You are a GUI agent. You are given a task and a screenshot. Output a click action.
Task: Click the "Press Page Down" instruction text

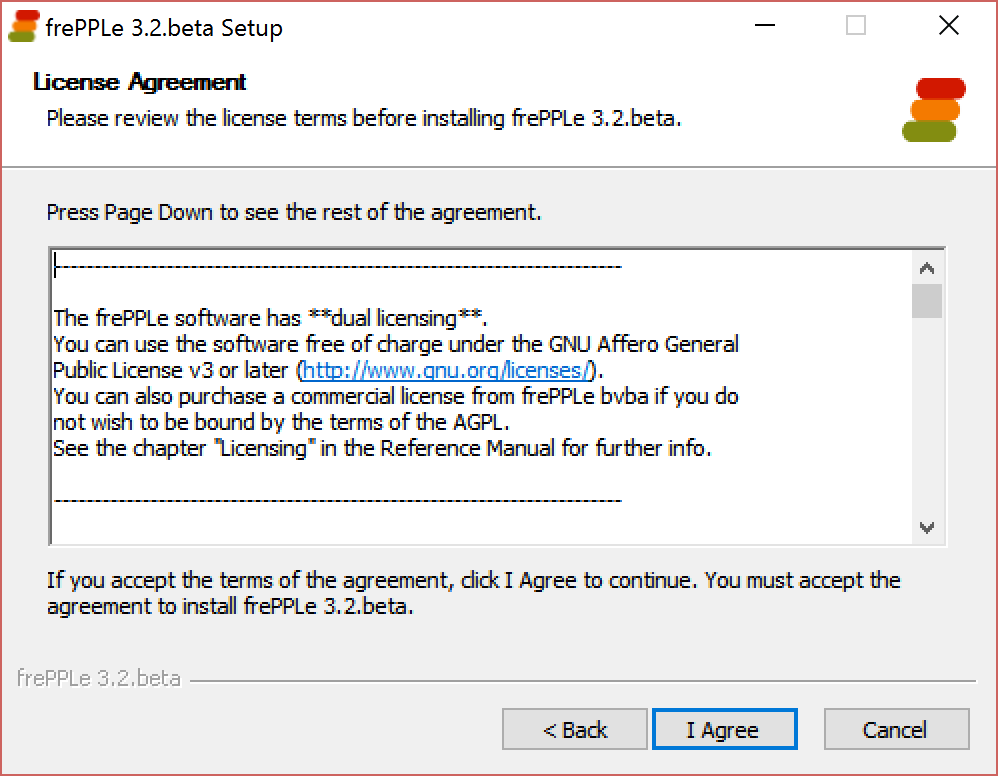[x=294, y=212]
